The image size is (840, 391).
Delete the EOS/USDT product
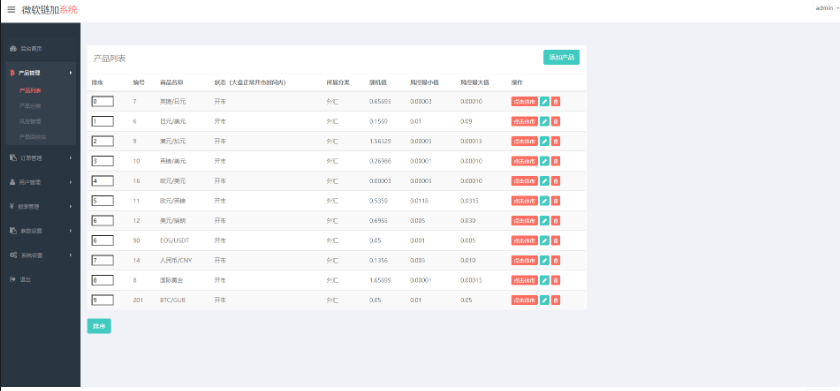coord(556,240)
